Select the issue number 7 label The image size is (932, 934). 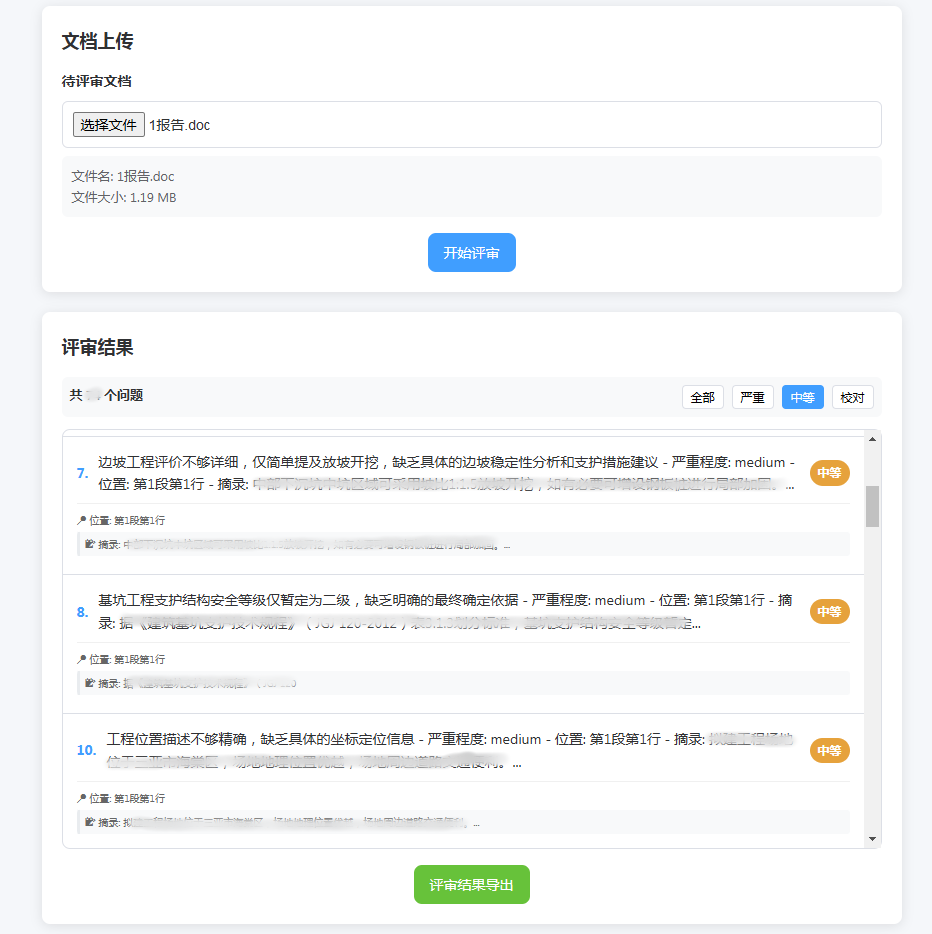(x=83, y=473)
